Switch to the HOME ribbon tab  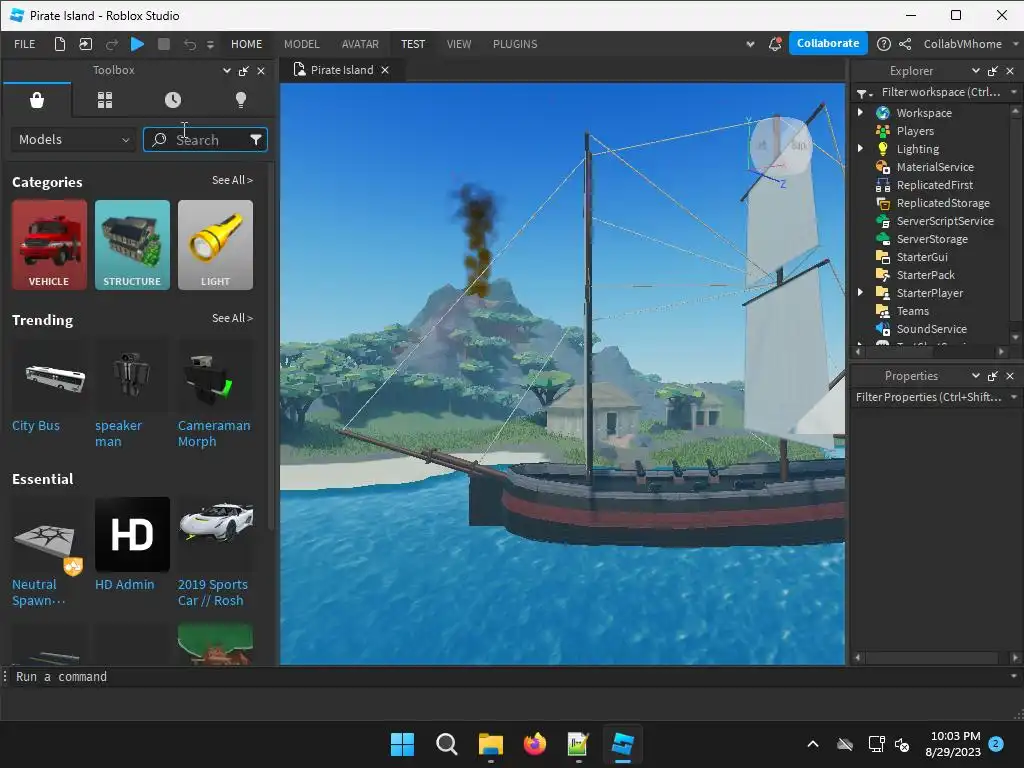246,44
